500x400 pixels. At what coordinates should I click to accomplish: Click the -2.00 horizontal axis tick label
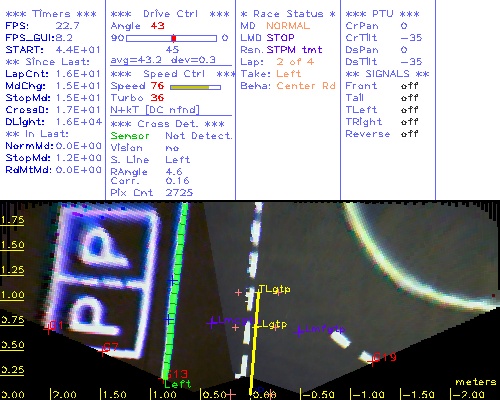(x=468, y=395)
